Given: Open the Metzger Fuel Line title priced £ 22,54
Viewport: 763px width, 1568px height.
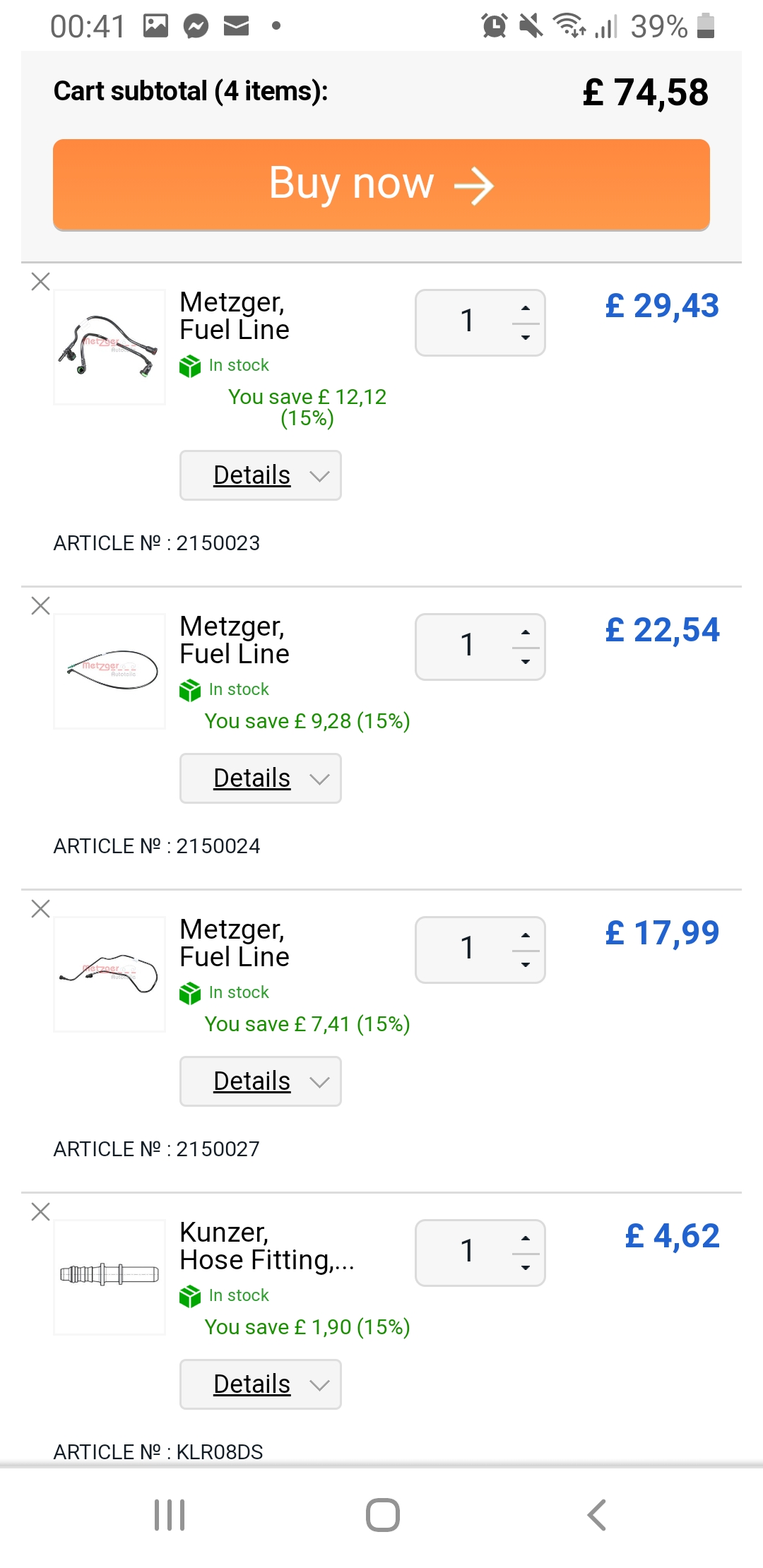Looking at the screenshot, I should 235,640.
